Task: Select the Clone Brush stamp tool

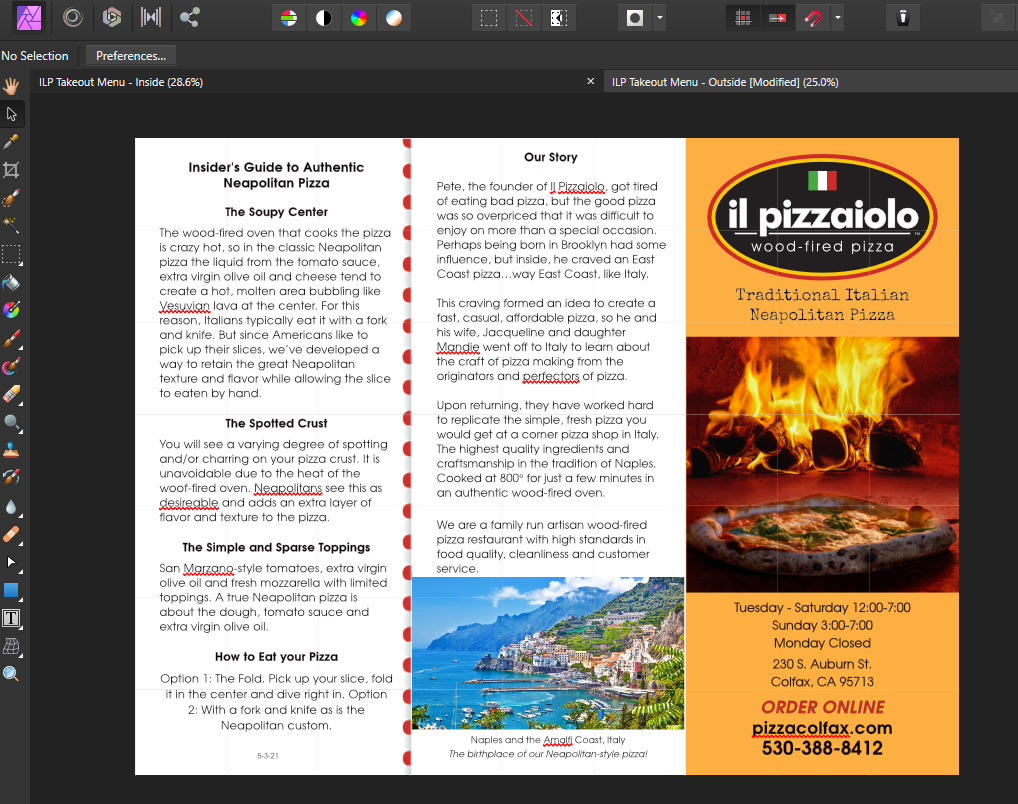Action: click(x=11, y=450)
